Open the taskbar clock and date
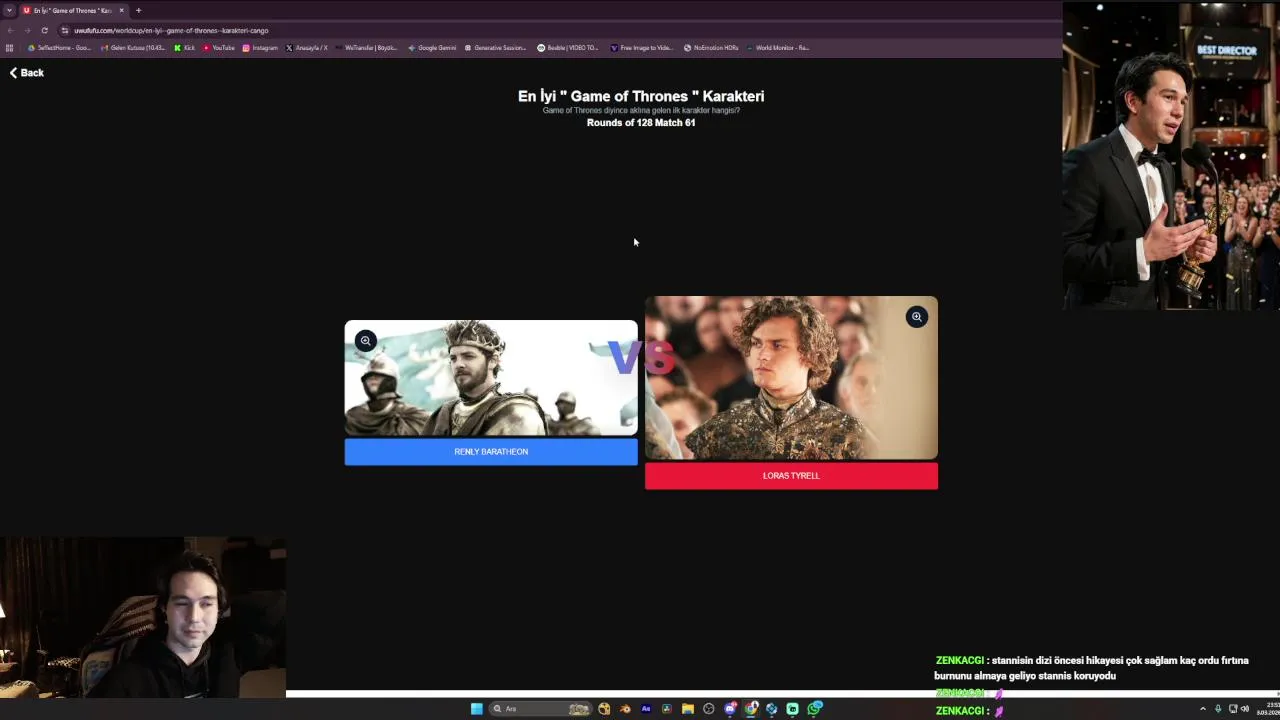This screenshot has height=720, width=1280. pos(1268,709)
